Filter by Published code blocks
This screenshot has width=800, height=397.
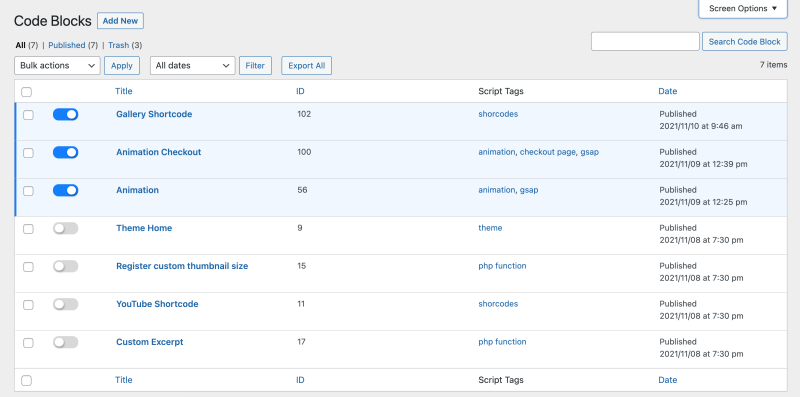67,45
